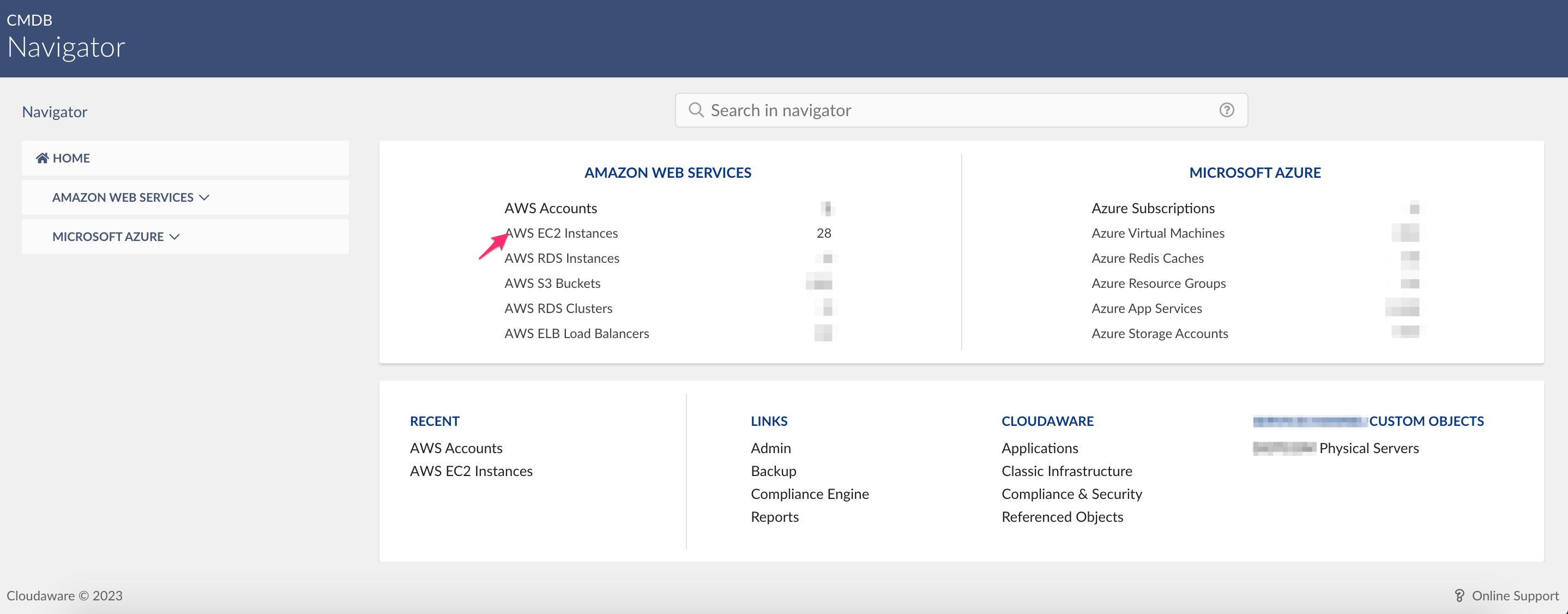
Task: Click Online Support link in footer
Action: point(1515,596)
